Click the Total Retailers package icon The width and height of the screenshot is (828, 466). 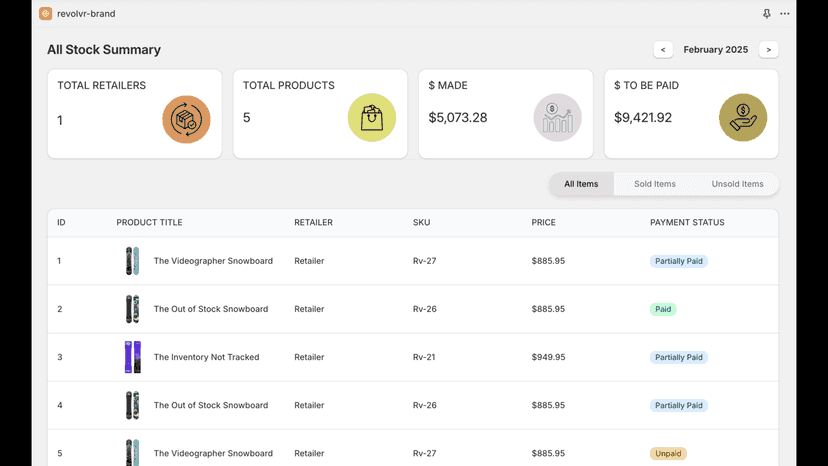point(186,119)
